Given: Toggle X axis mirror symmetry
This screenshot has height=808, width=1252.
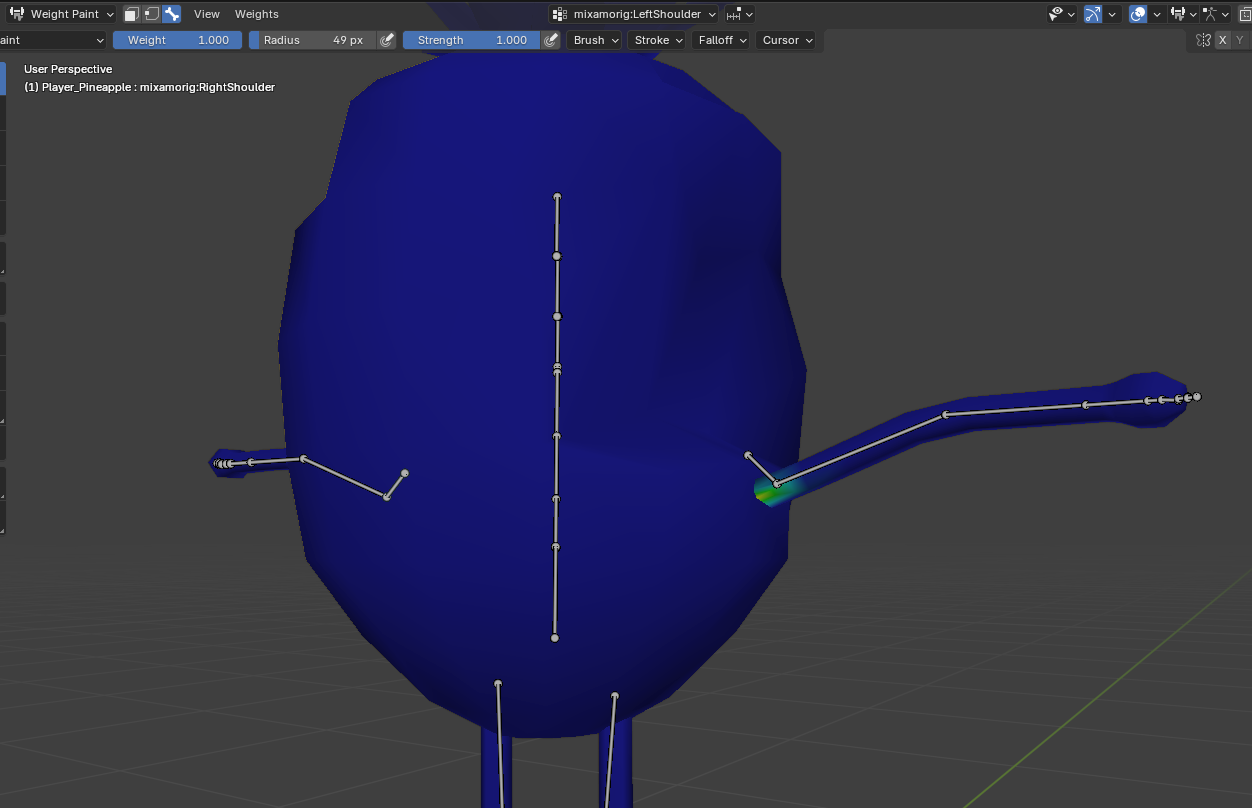Looking at the screenshot, I should (1223, 40).
